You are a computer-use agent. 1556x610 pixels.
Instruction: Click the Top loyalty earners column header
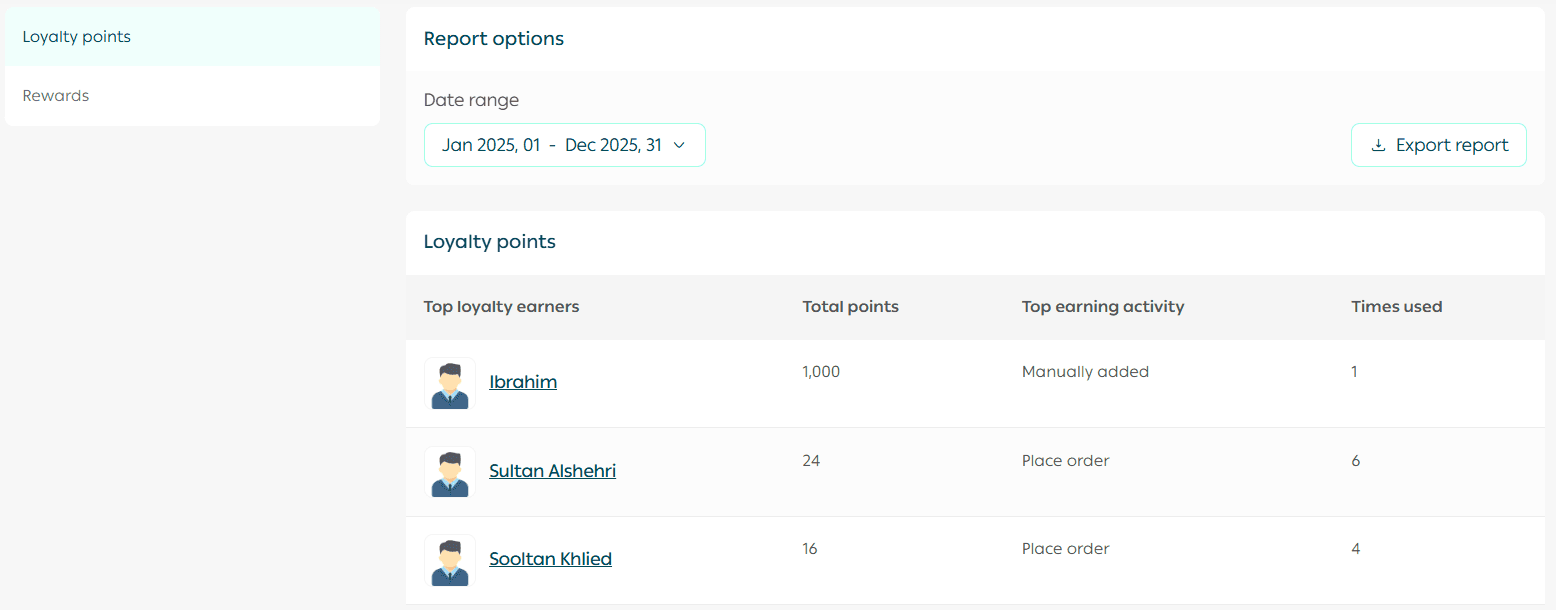click(501, 307)
